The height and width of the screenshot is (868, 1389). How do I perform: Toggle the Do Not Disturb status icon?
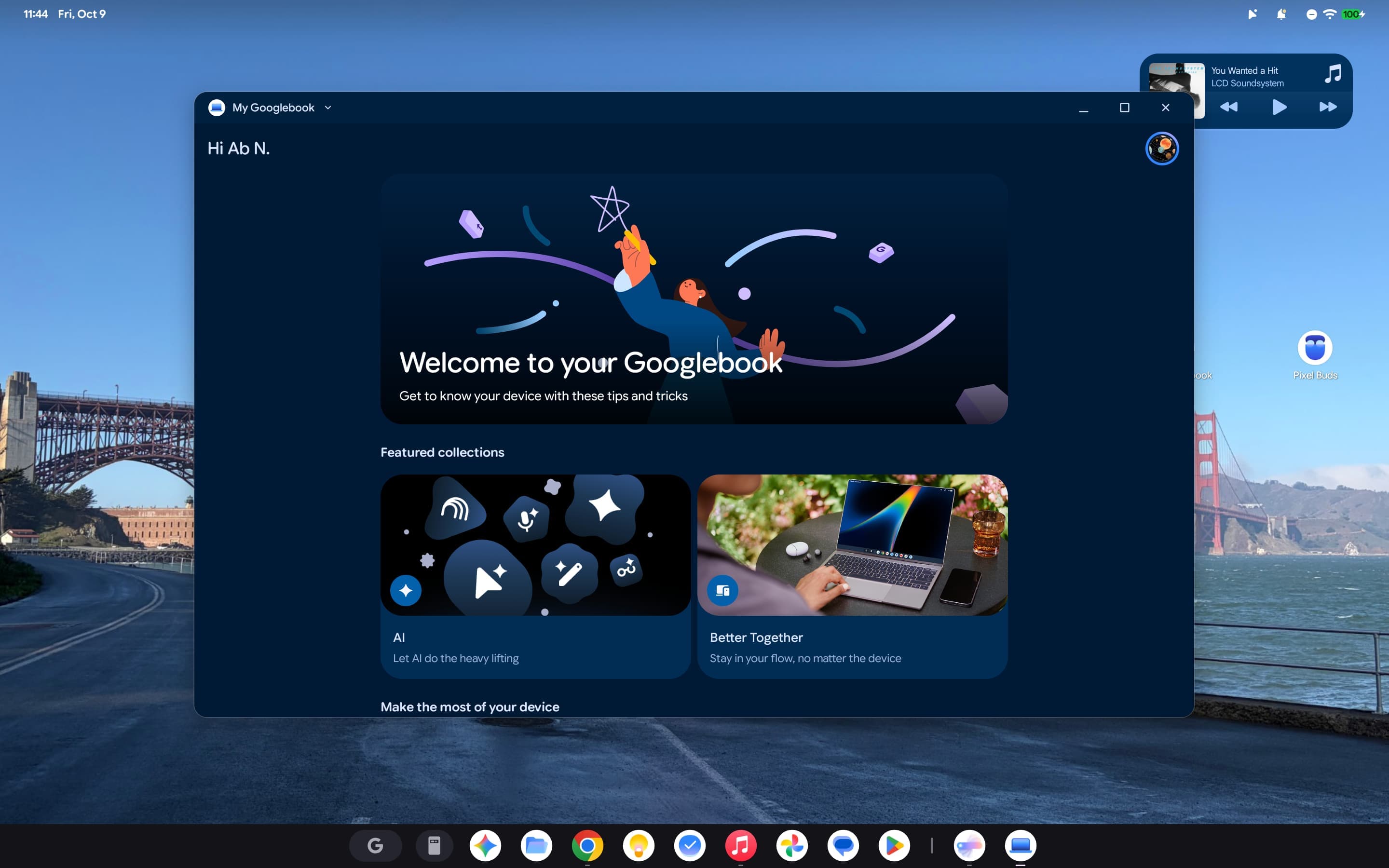(x=1311, y=14)
